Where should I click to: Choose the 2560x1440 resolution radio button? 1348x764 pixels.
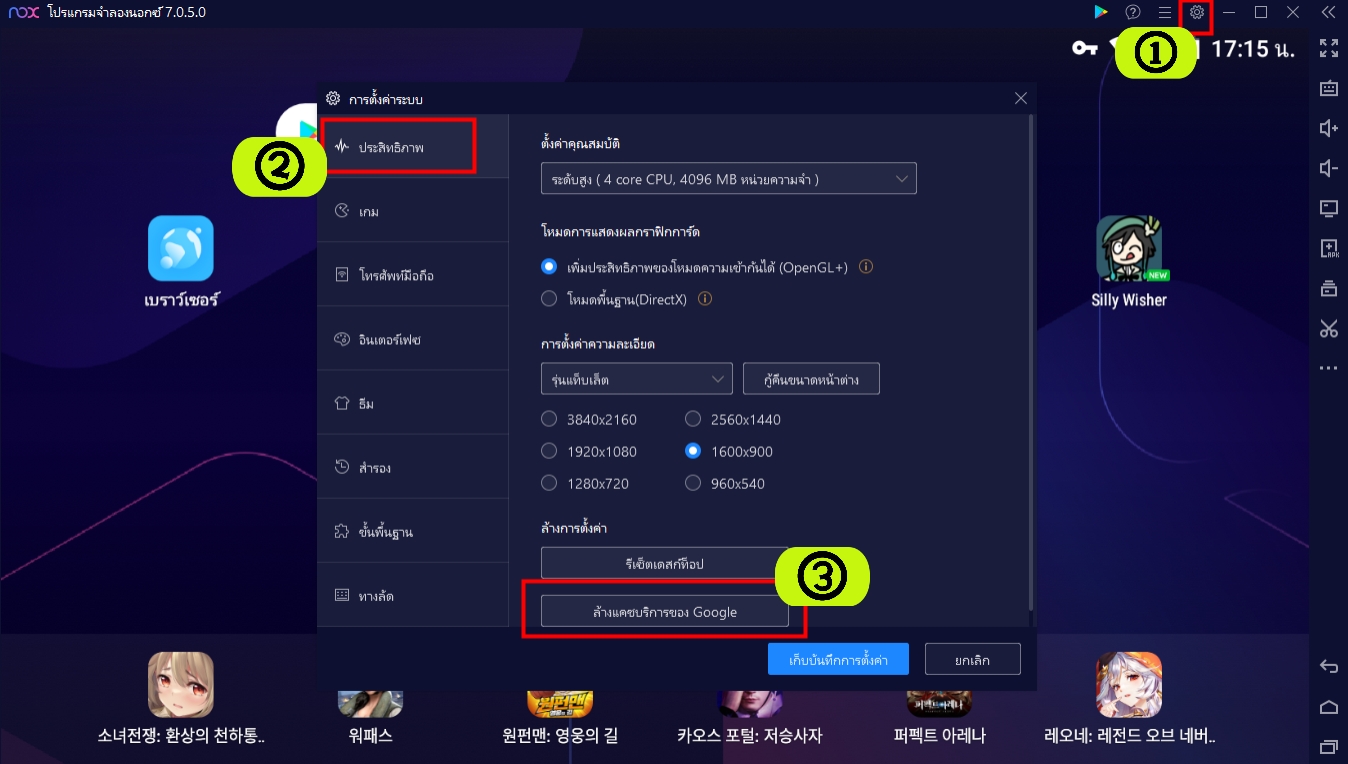(692, 419)
